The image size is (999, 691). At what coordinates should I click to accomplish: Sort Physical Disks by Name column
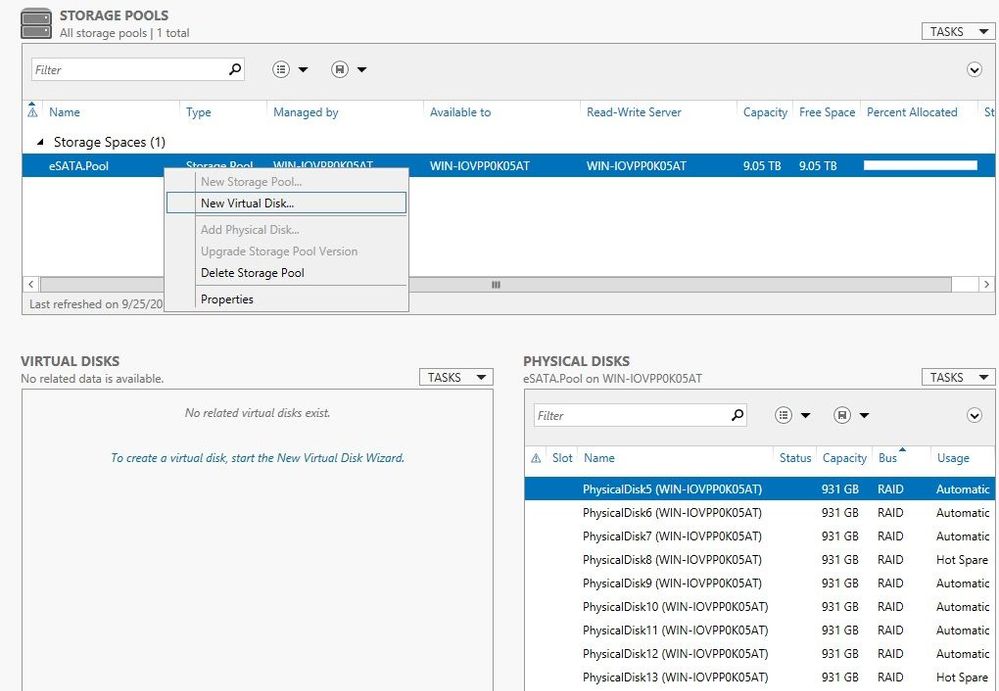point(599,458)
